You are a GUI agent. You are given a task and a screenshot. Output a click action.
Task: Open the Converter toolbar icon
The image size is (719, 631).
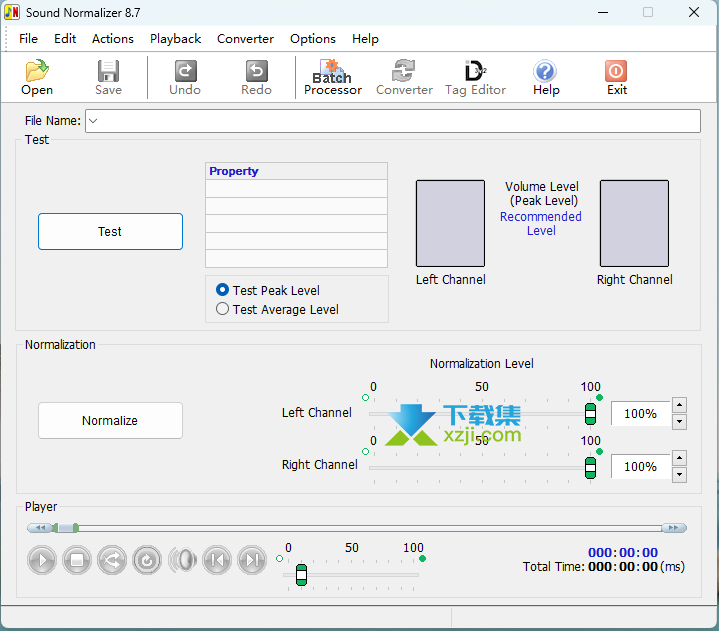tap(404, 77)
